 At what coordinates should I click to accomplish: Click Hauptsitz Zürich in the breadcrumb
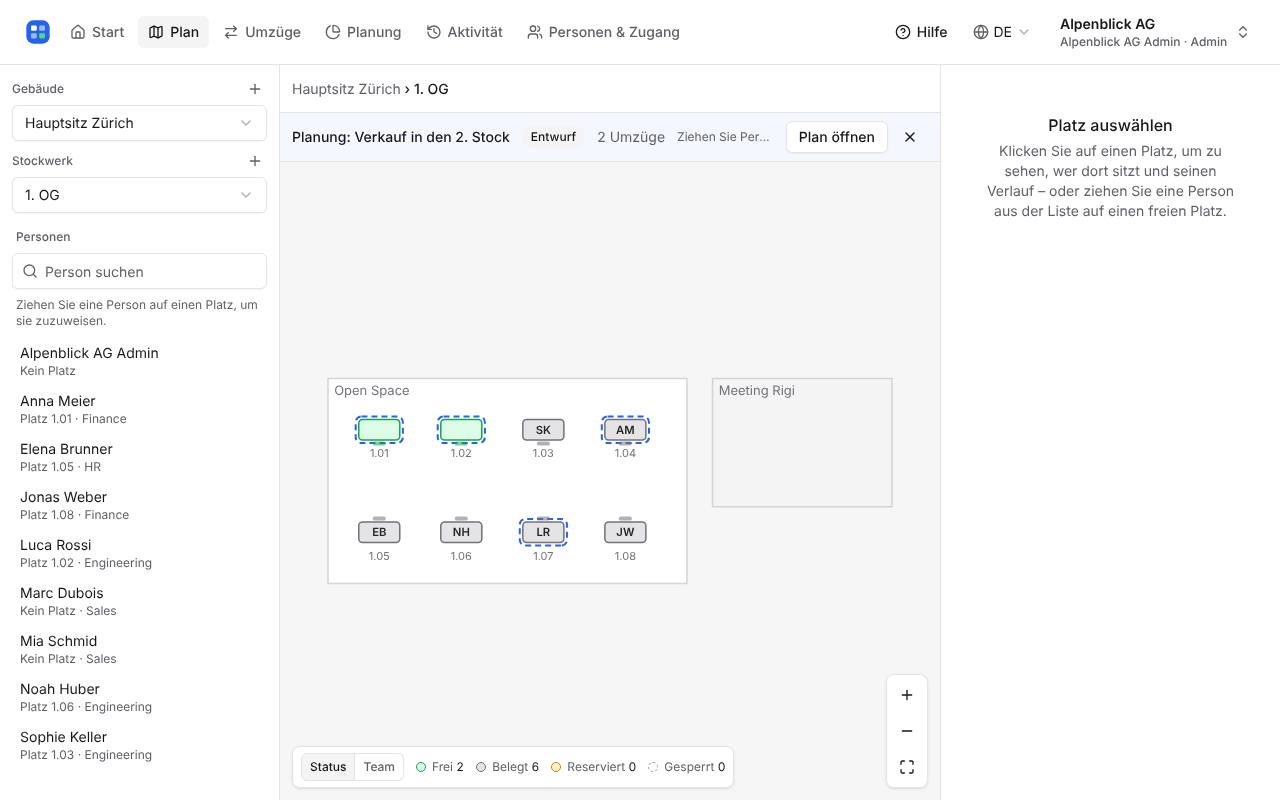[x=346, y=89]
